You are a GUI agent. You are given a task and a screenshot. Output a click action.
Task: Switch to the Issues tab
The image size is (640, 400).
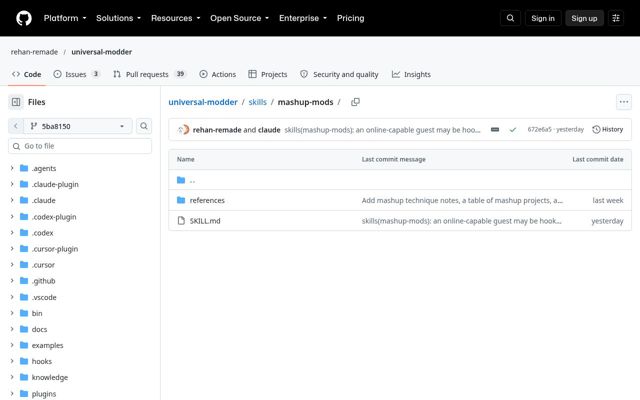[76, 74]
